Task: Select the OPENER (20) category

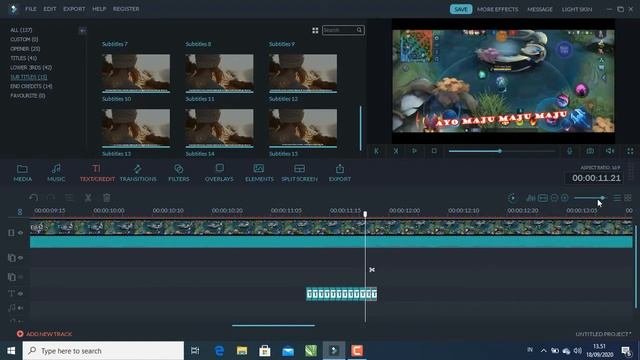Action: pyautogui.click(x=25, y=49)
